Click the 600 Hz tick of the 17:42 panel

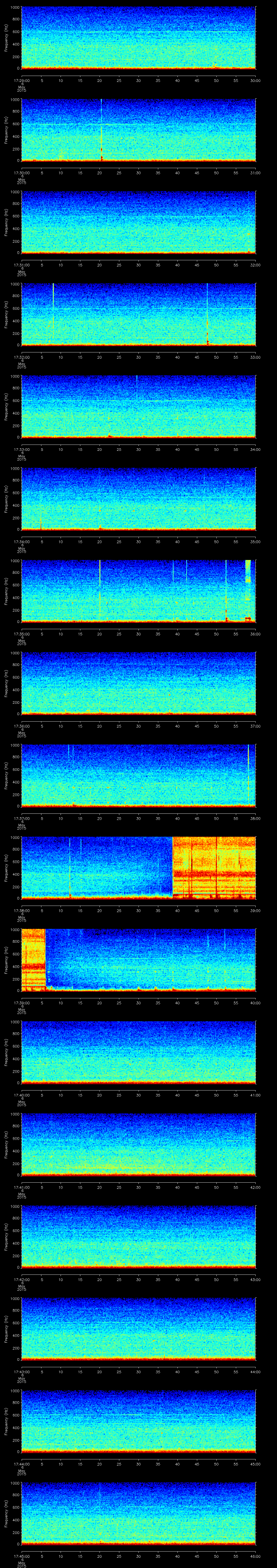click(16, 1230)
